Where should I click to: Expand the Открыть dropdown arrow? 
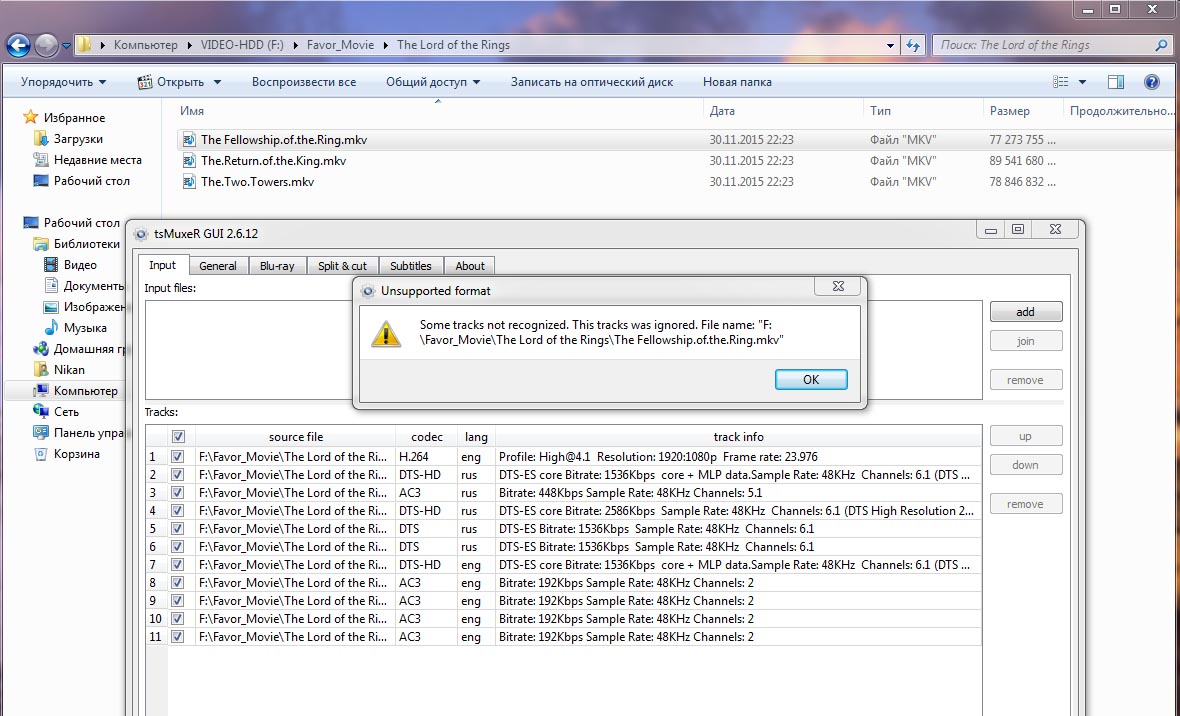(x=217, y=82)
